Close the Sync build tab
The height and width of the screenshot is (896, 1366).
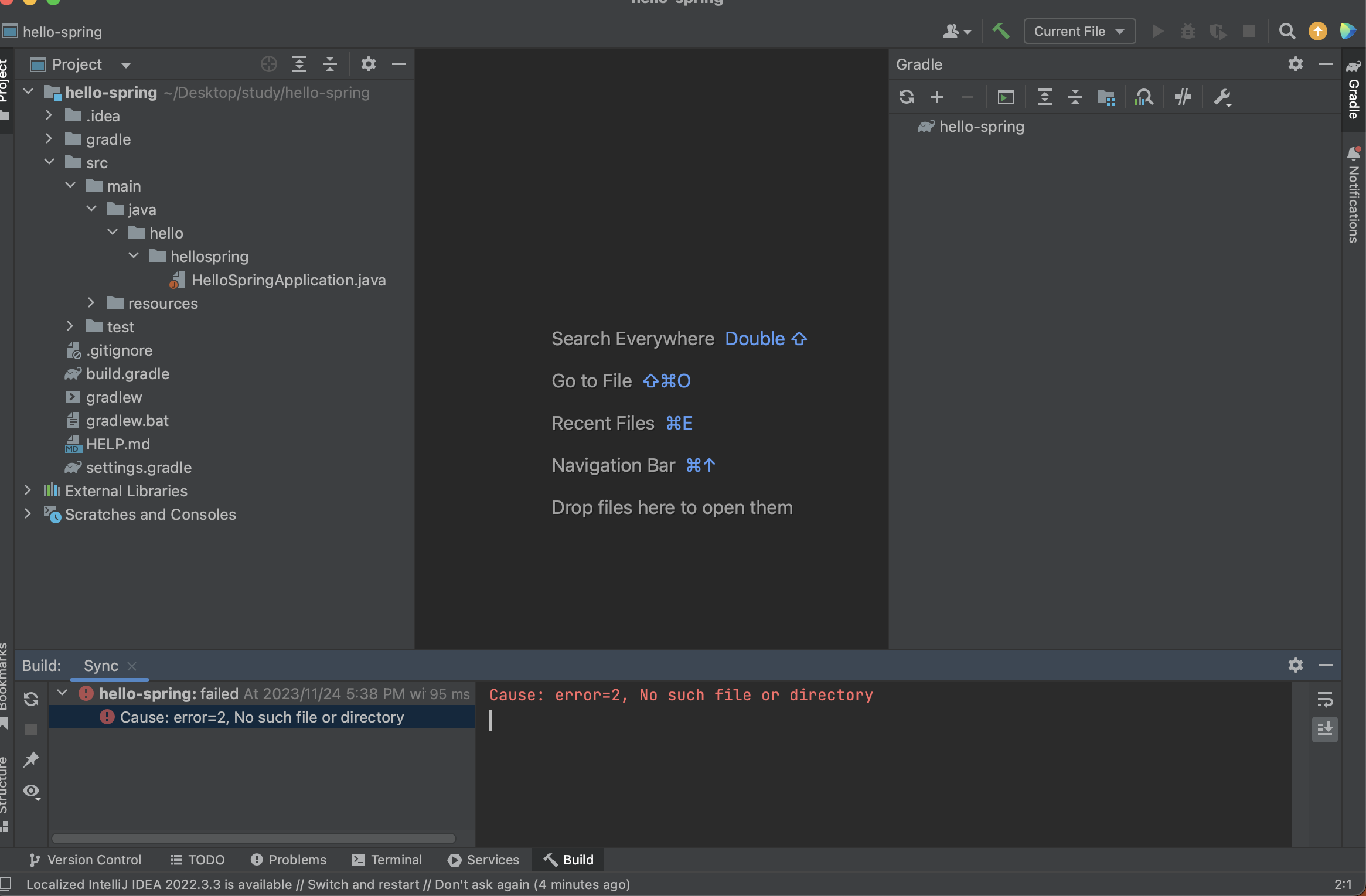132,666
